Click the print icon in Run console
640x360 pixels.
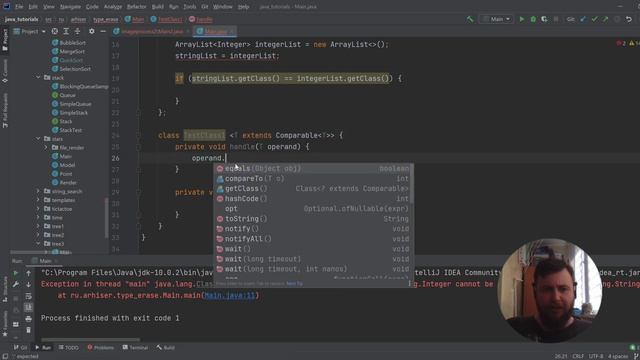pos(29,318)
